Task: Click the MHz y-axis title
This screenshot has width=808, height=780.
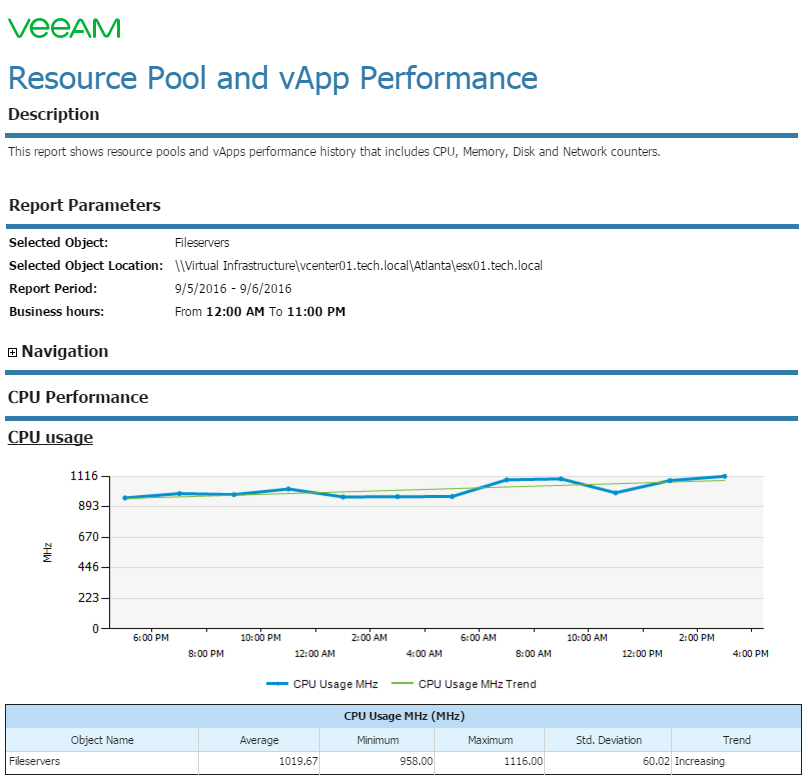Action: (x=47, y=552)
